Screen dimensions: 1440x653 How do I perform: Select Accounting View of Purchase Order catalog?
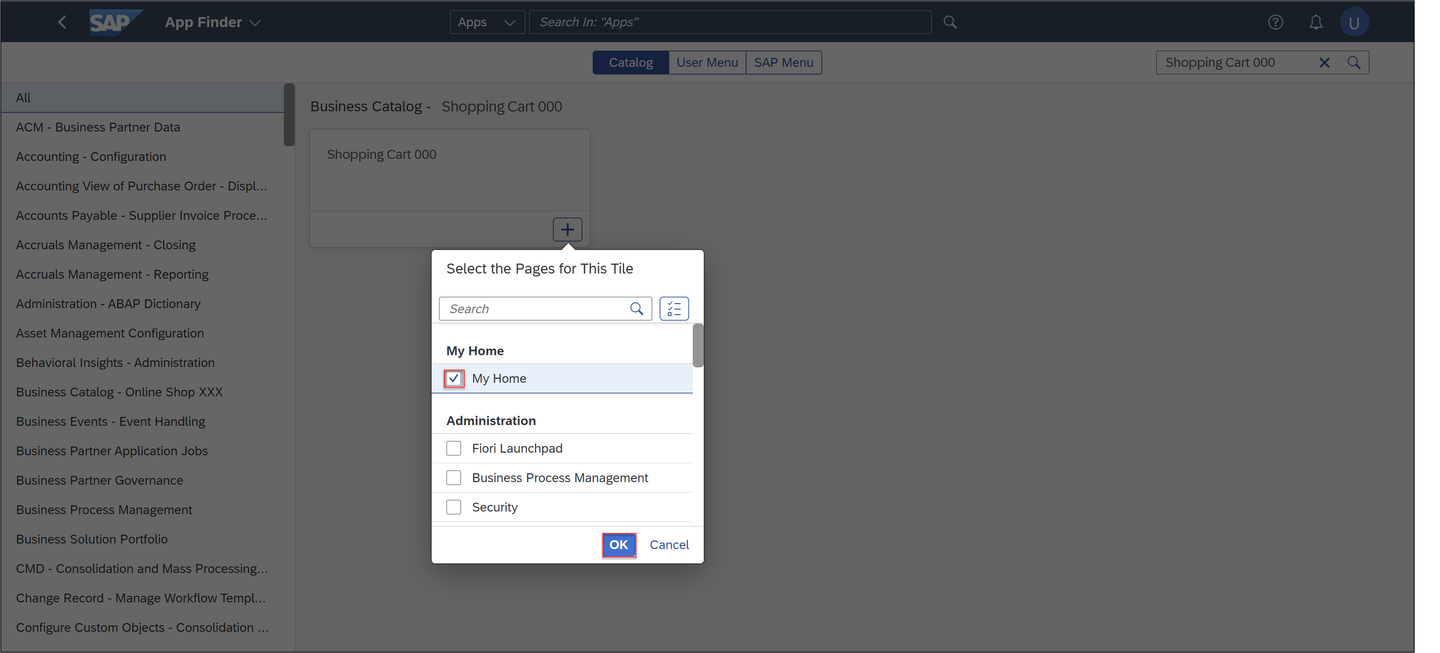pyautogui.click(x=142, y=186)
